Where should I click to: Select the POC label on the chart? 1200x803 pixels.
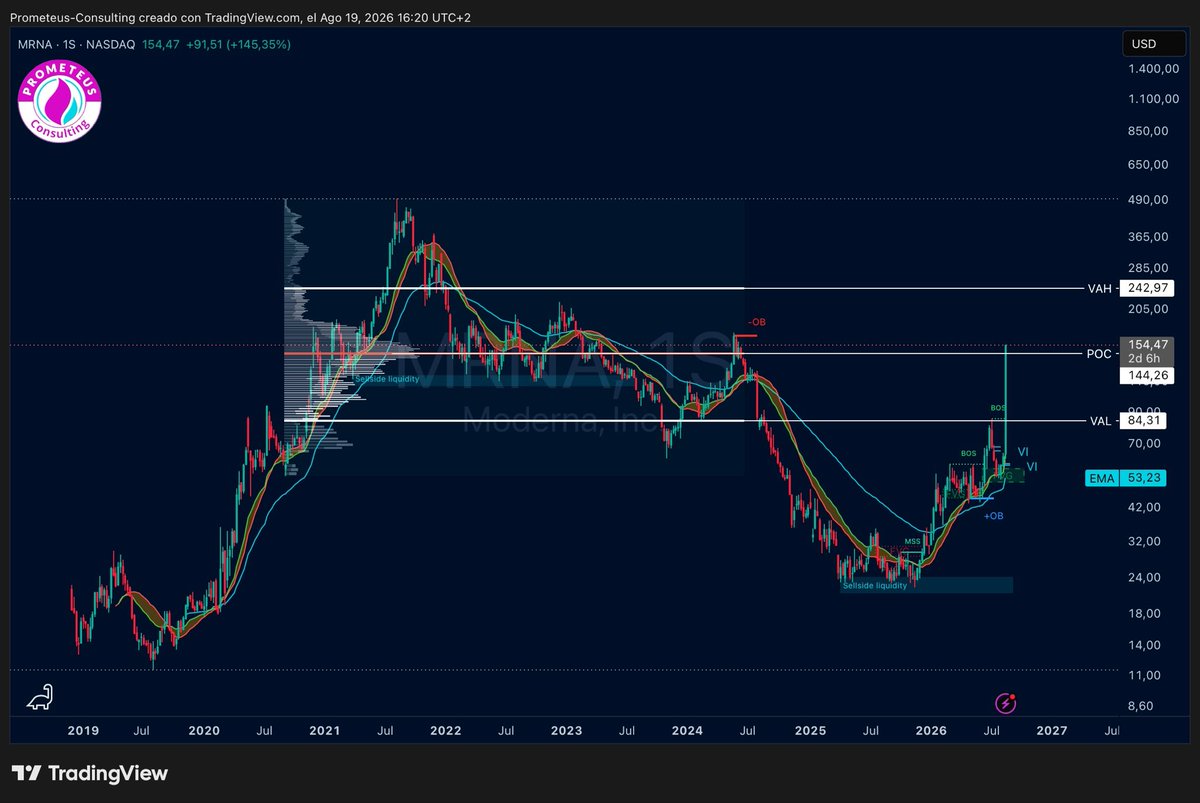point(1098,354)
